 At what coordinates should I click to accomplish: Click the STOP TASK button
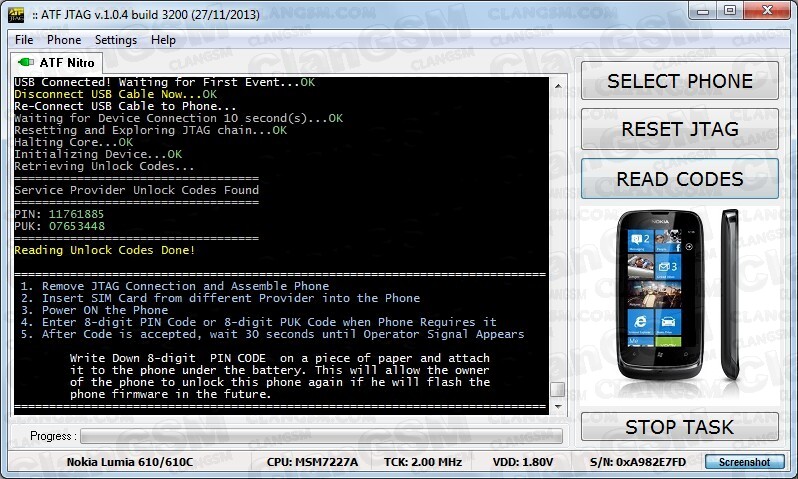(x=679, y=427)
